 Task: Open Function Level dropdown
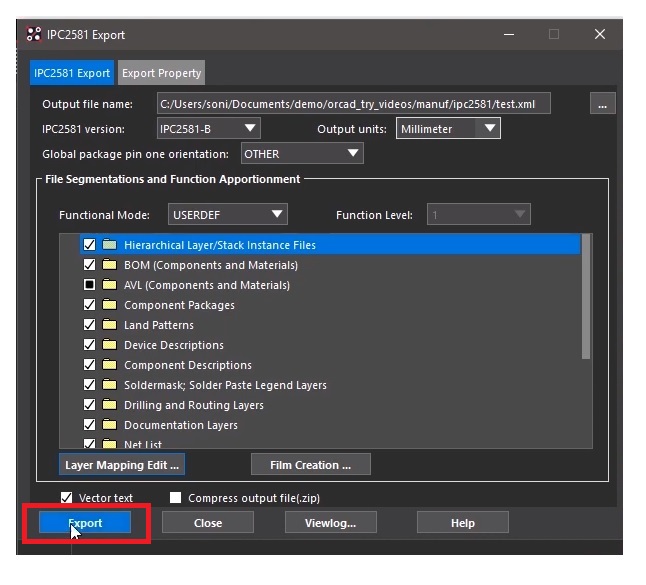point(479,215)
